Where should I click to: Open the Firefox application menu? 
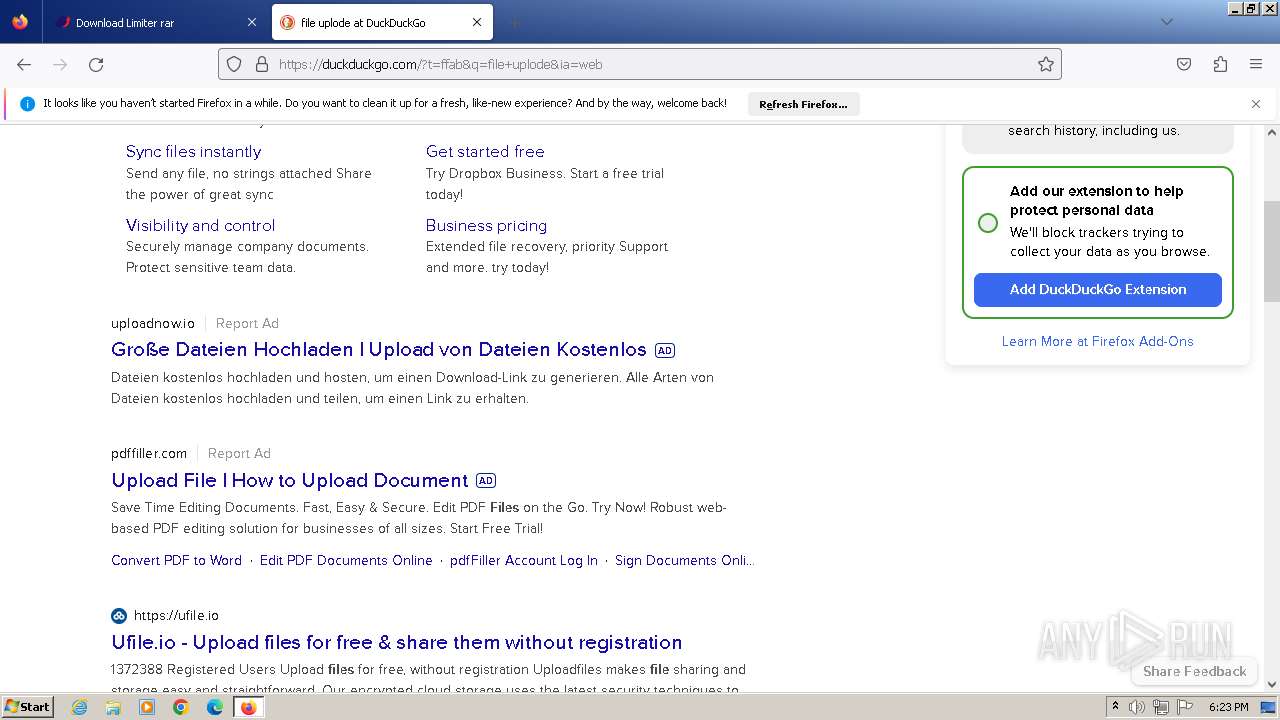point(1256,64)
